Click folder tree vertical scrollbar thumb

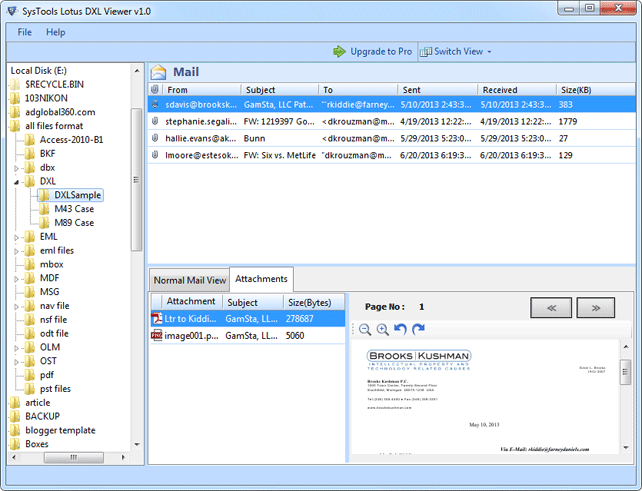click(x=136, y=179)
